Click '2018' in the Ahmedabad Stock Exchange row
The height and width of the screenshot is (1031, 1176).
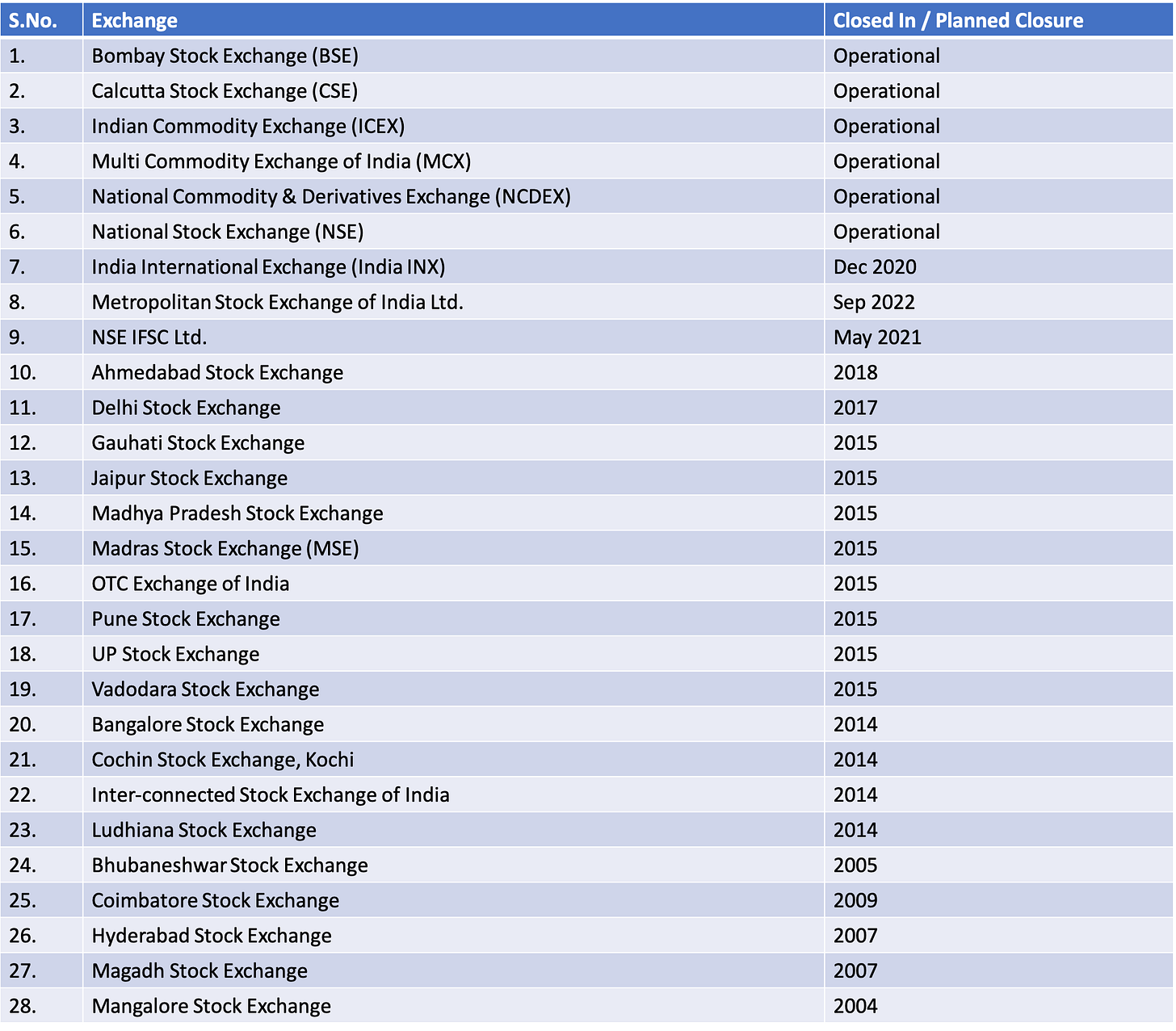point(855,372)
